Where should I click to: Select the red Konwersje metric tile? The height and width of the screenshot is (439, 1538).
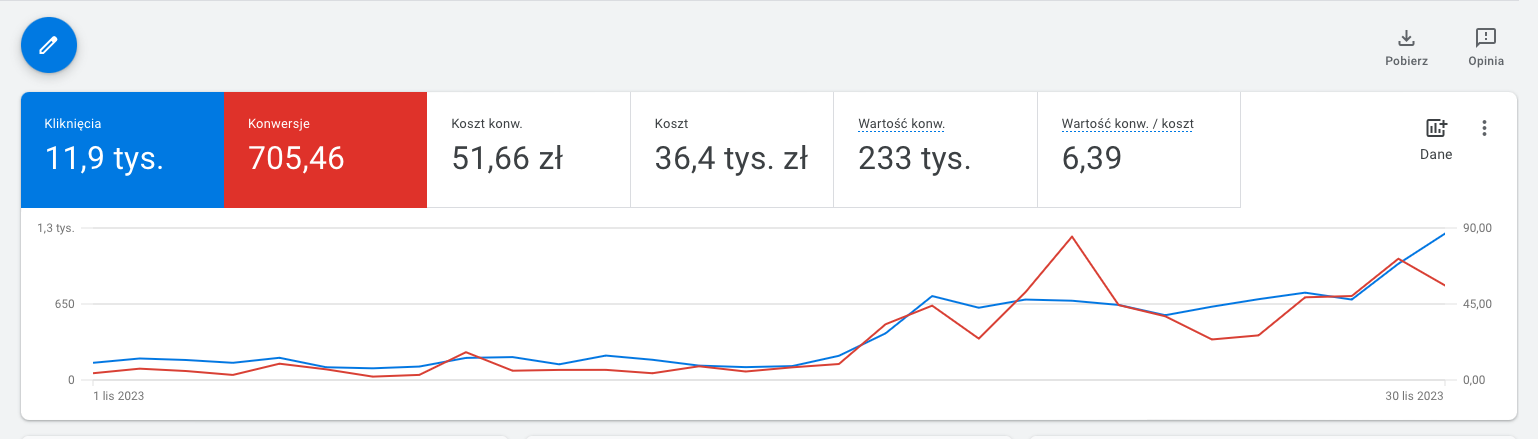(325, 150)
